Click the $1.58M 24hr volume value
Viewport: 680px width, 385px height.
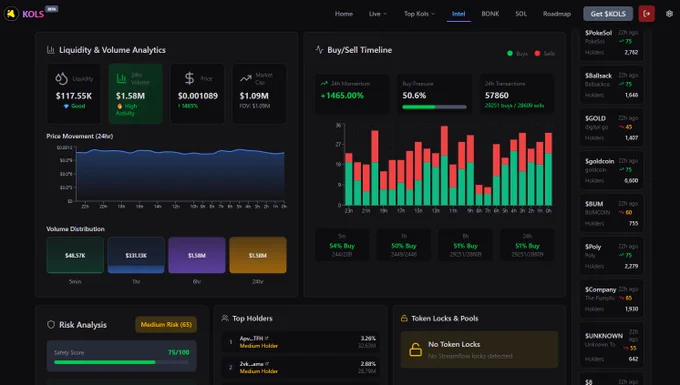coord(130,96)
